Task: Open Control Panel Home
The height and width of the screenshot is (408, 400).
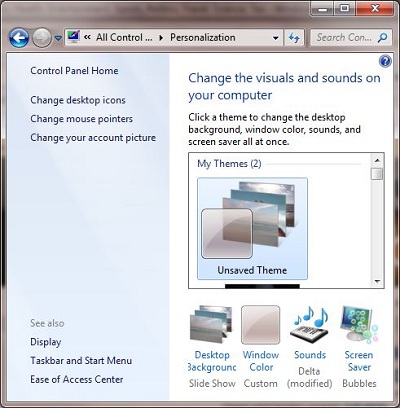Action: click(x=74, y=71)
